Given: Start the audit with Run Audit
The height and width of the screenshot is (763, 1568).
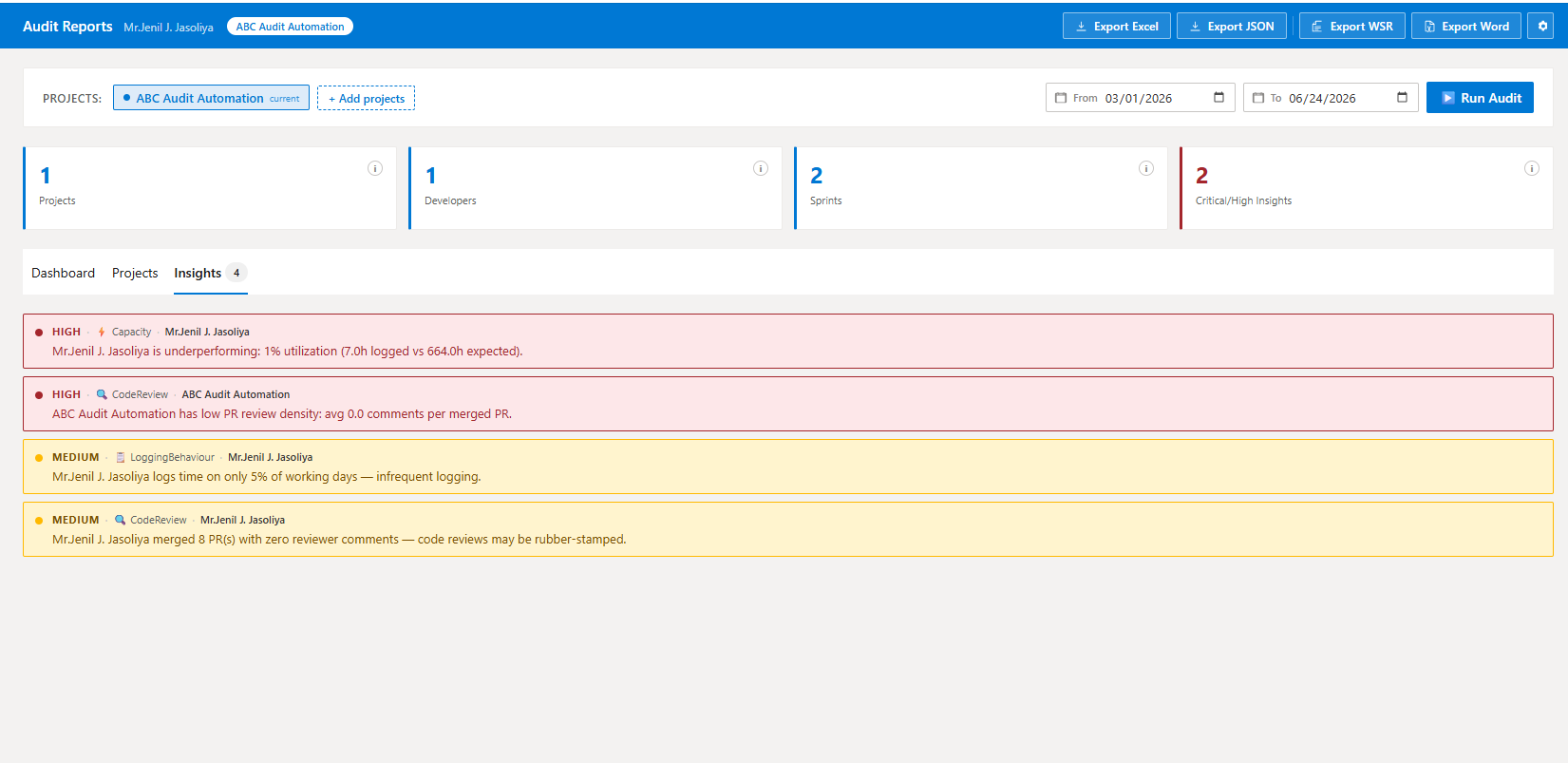Looking at the screenshot, I should coord(1480,98).
